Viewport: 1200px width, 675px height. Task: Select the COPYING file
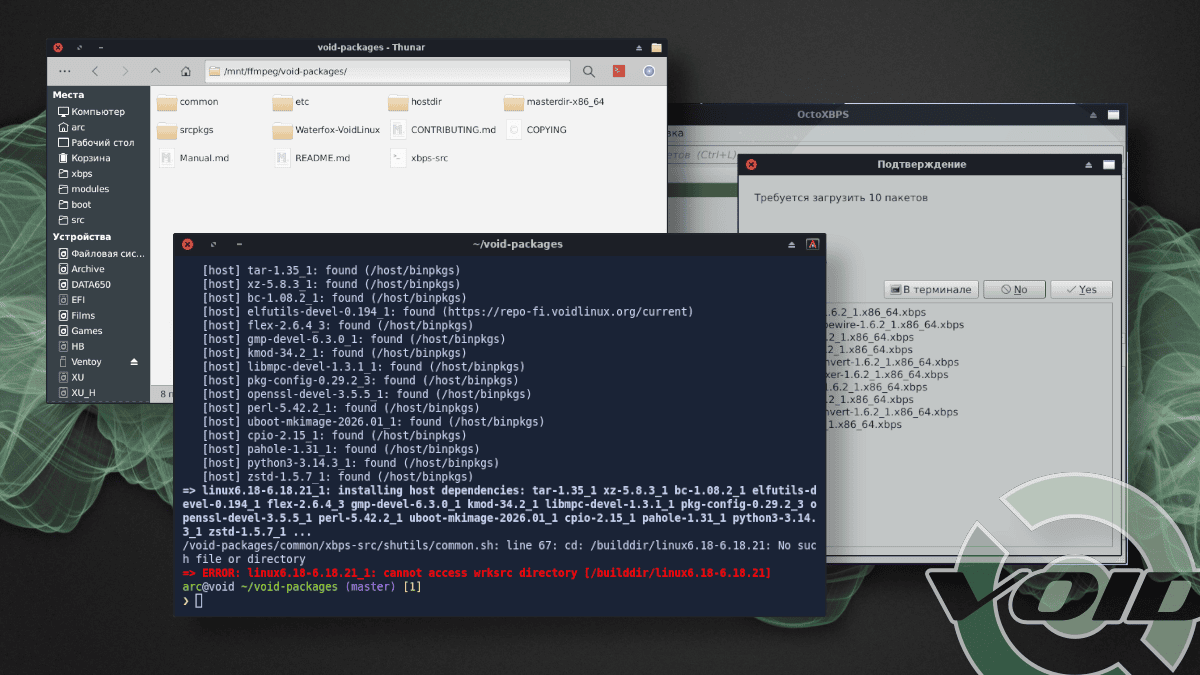[536, 130]
